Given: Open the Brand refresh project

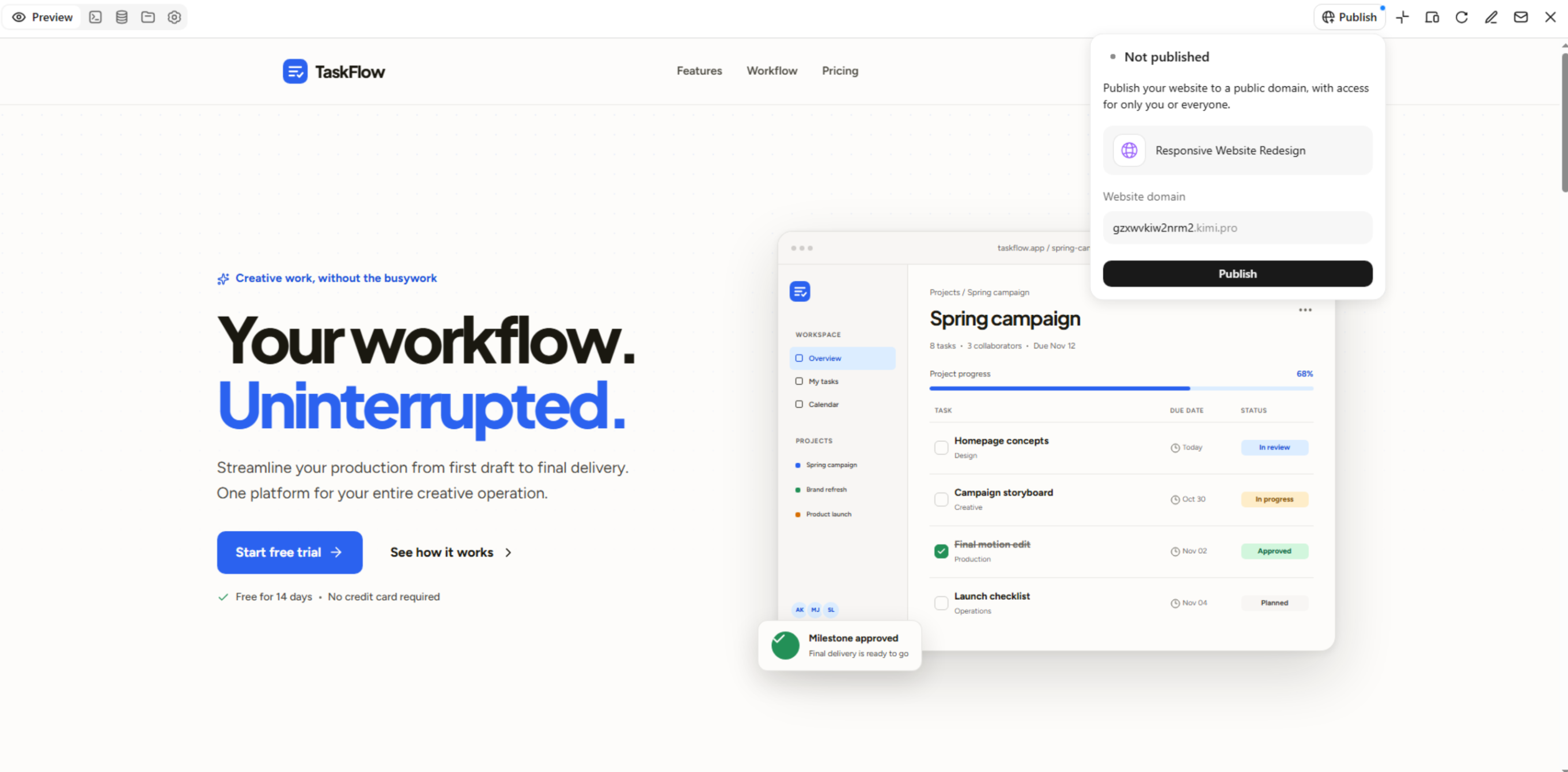Looking at the screenshot, I should point(820,490).
